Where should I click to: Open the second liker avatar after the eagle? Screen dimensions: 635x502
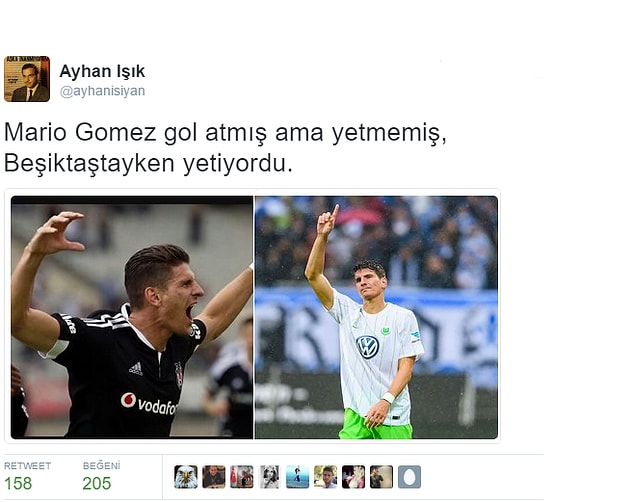[214, 476]
